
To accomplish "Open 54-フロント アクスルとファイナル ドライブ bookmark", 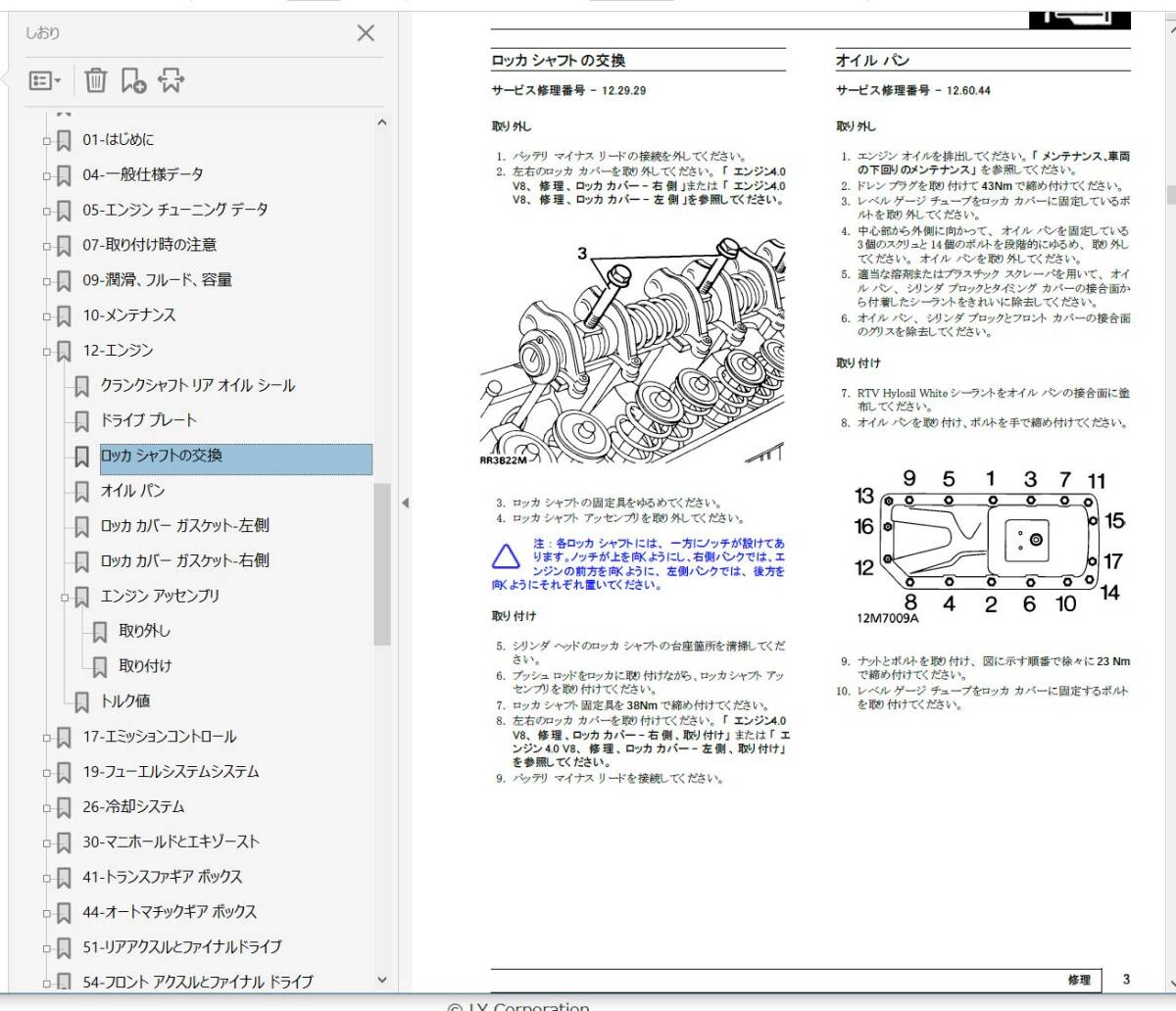I will click(197, 982).
